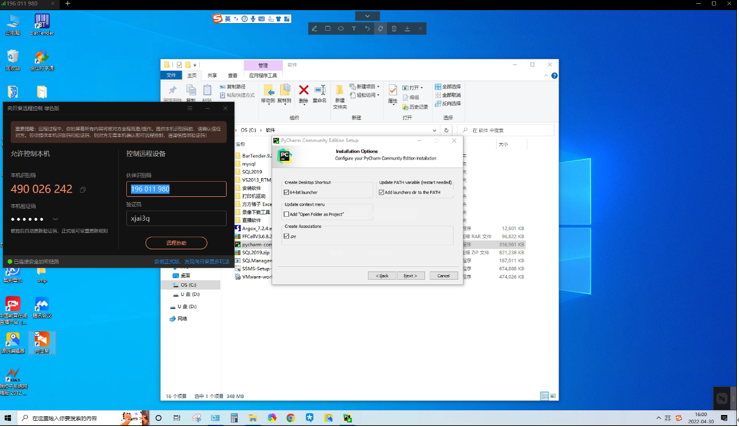Click the Next > button in the installer
Viewport: 739px width, 427px height.
point(411,276)
